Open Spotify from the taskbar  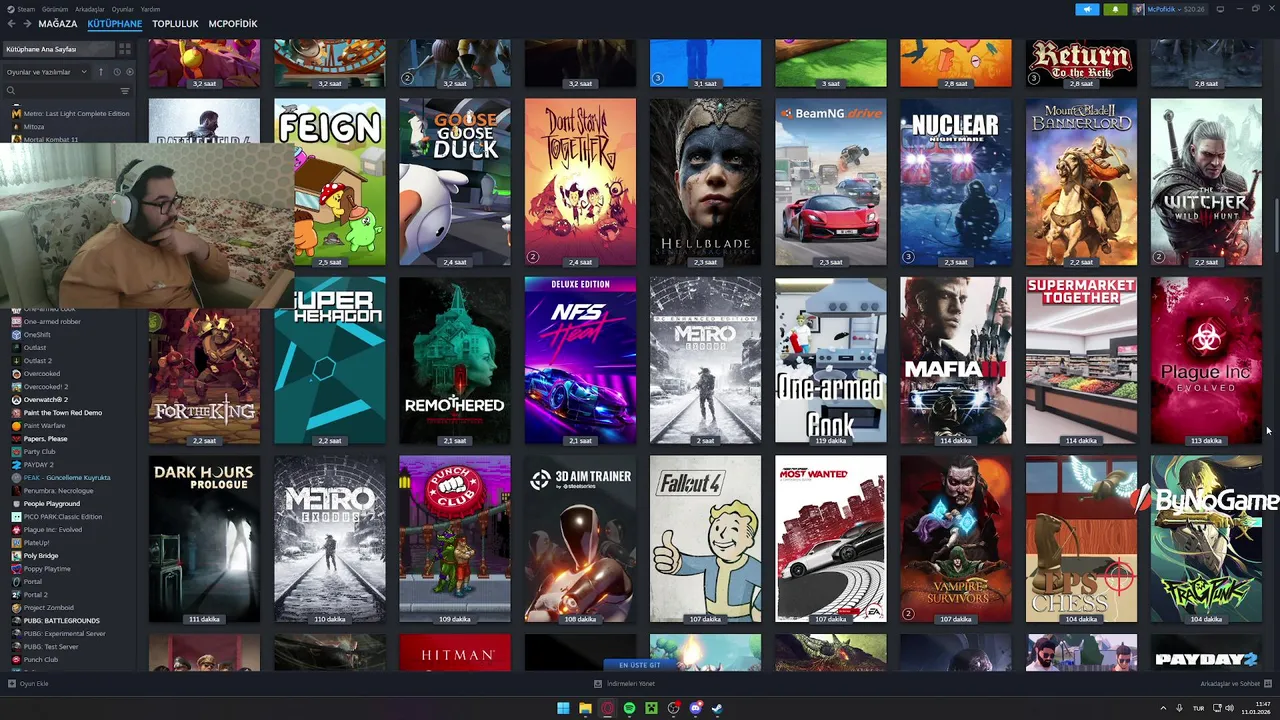[x=629, y=708]
